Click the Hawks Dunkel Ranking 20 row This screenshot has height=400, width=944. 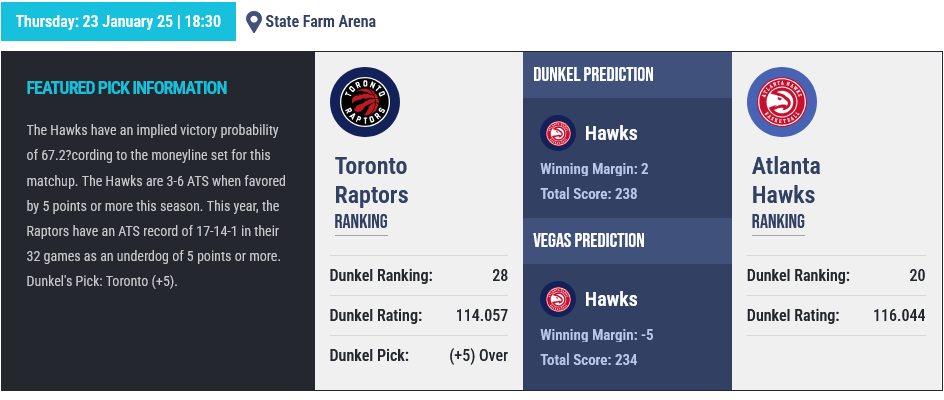(836, 276)
